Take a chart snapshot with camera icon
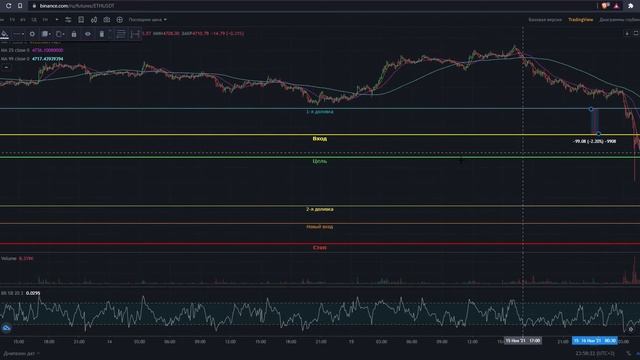 (x=107, y=20)
